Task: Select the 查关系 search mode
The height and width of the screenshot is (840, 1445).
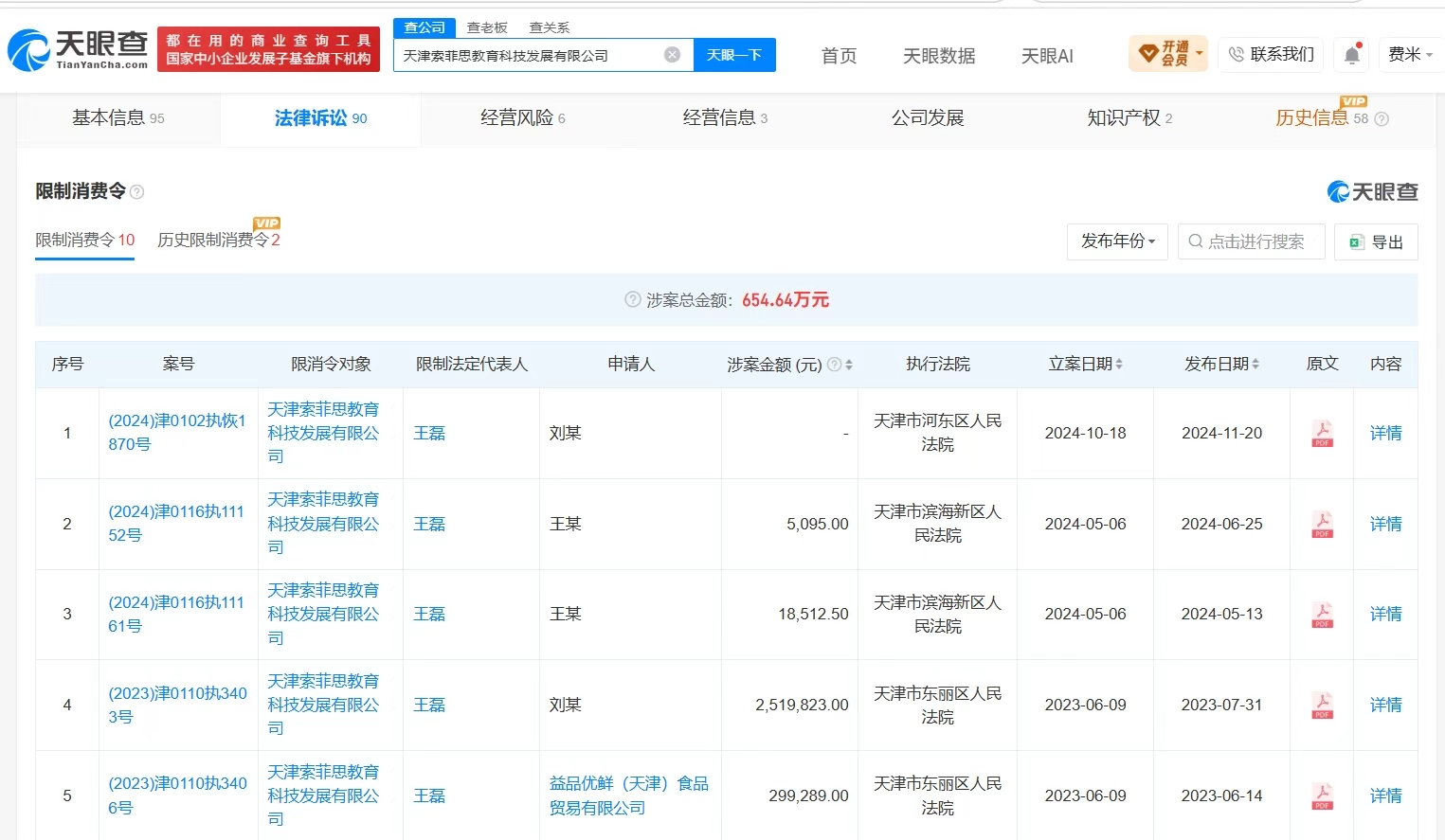Action: tap(550, 27)
